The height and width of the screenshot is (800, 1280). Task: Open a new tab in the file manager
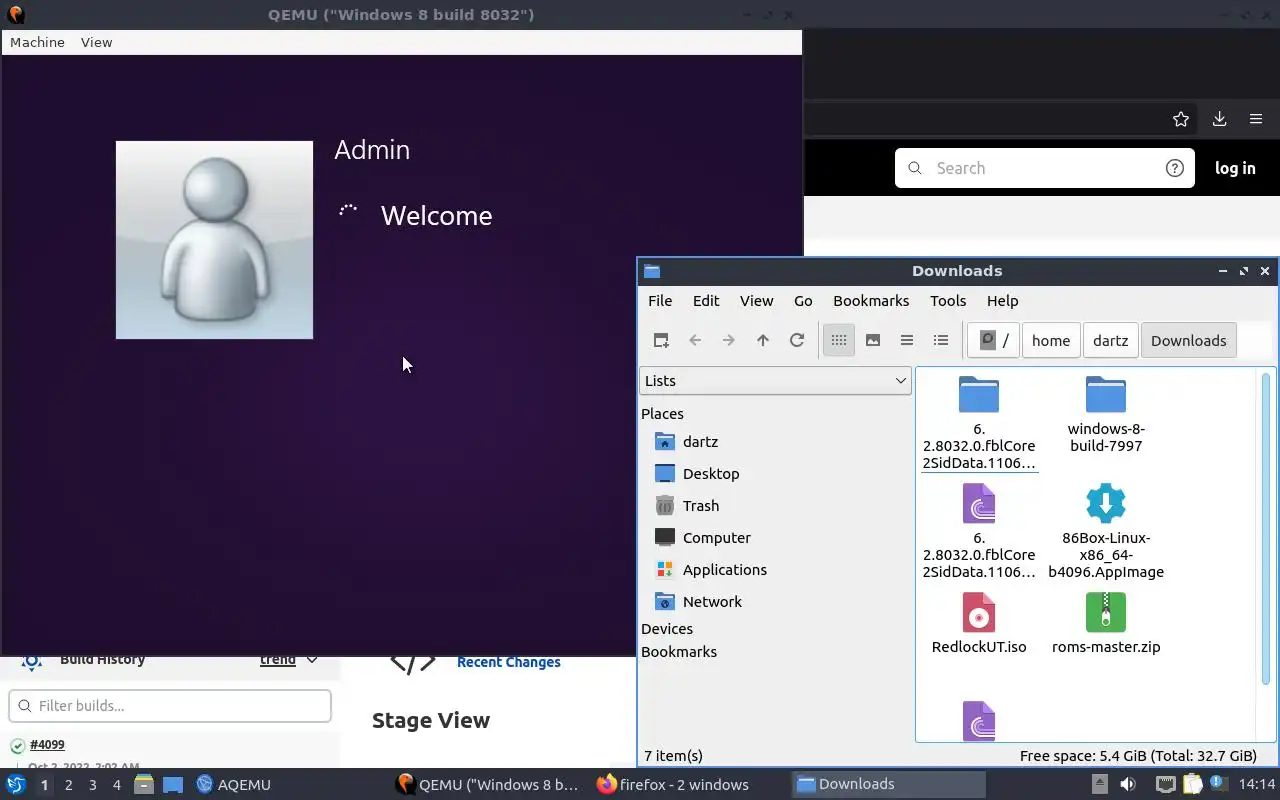[x=661, y=340]
